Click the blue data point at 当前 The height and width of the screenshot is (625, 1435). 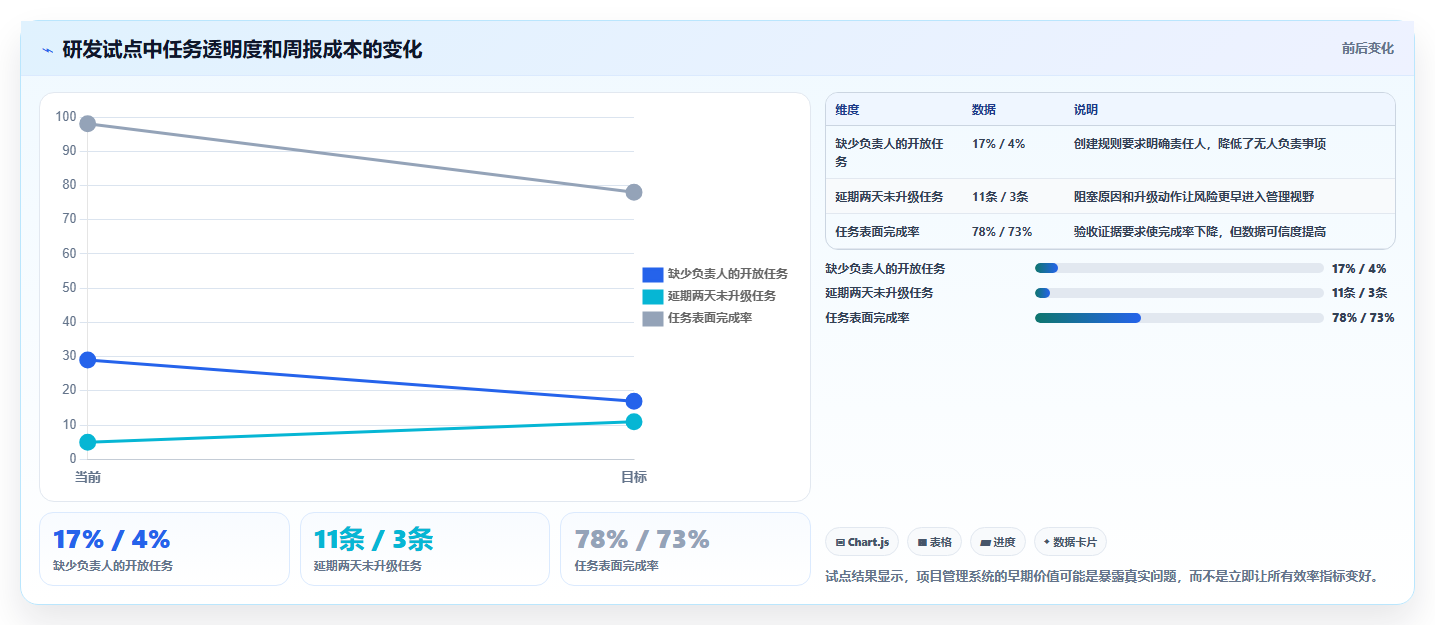(x=88, y=360)
